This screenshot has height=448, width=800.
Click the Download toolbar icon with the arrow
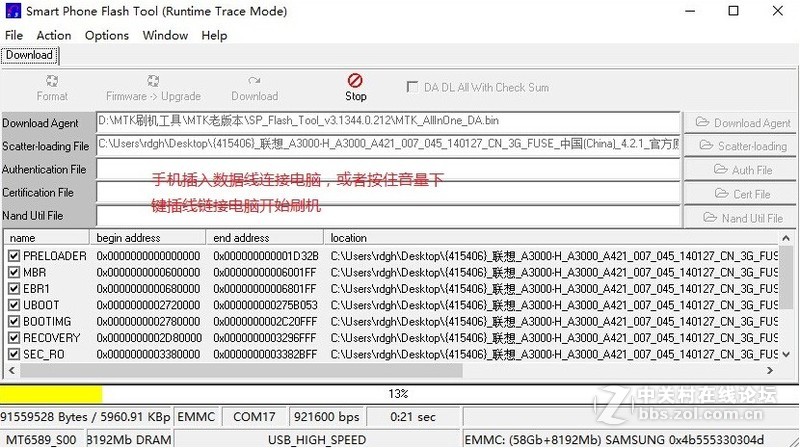[254, 81]
